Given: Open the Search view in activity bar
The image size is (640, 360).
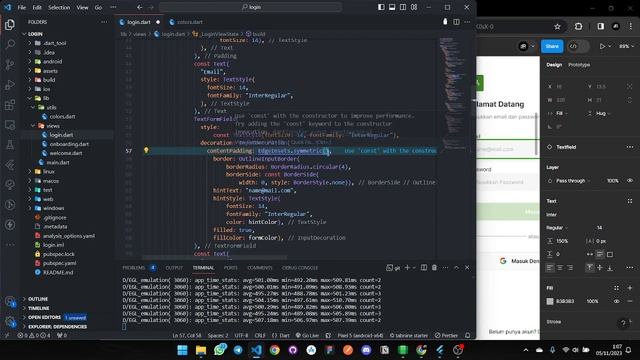Looking at the screenshot, I should [x=10, y=44].
